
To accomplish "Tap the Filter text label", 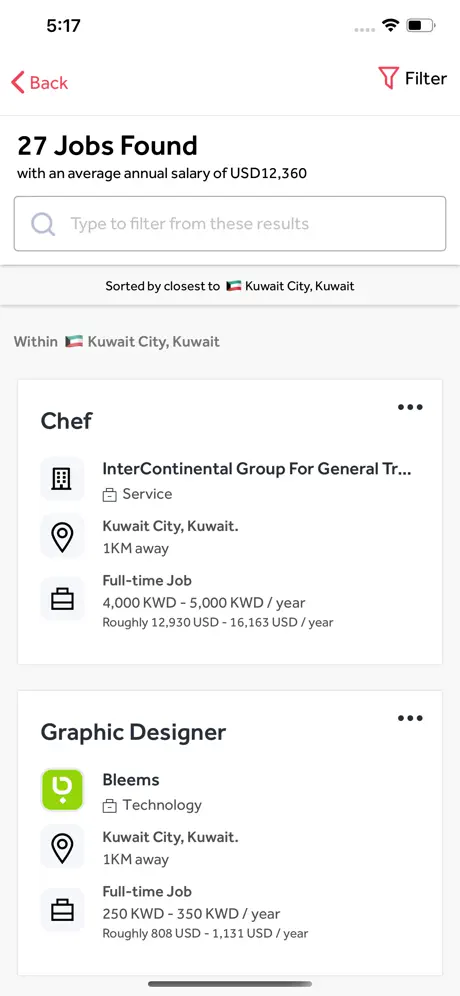I will pyautogui.click(x=426, y=79).
